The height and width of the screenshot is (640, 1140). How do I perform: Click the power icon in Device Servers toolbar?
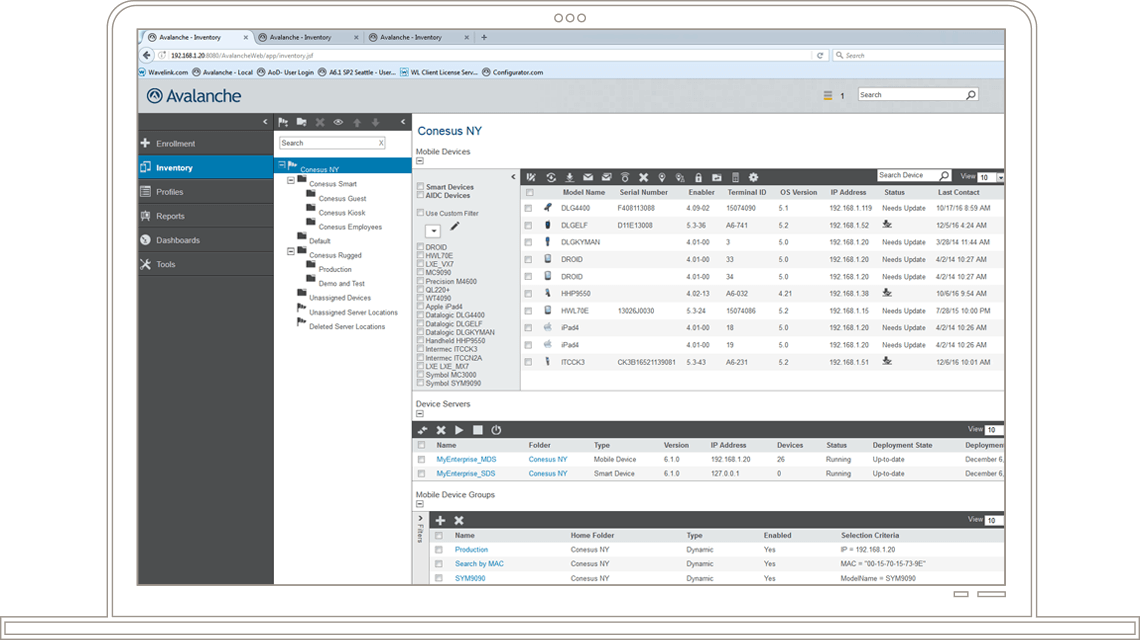click(496, 430)
